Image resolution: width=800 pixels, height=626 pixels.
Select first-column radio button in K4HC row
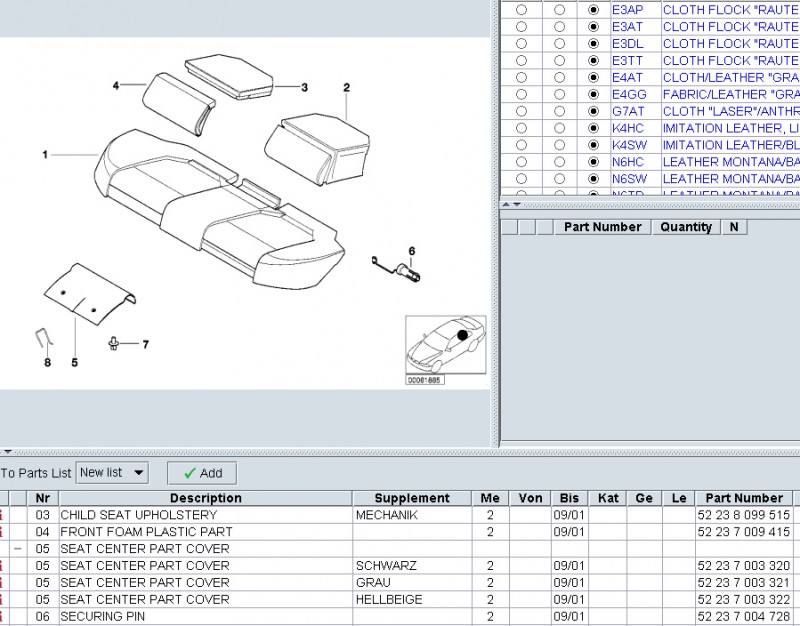point(521,128)
